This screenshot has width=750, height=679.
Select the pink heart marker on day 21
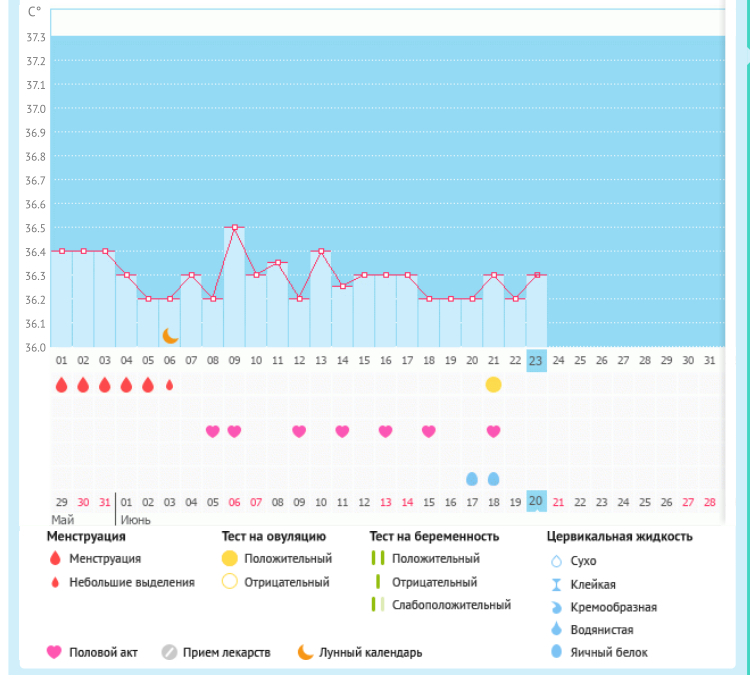(x=493, y=431)
